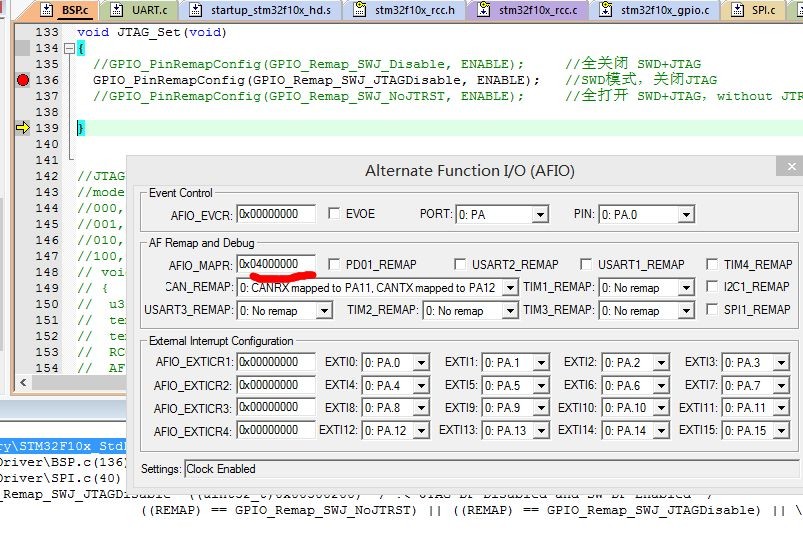Viewport: 803px width, 535px height.
Task: Open the PORT dropdown showing 0: PA
Action: (501, 215)
